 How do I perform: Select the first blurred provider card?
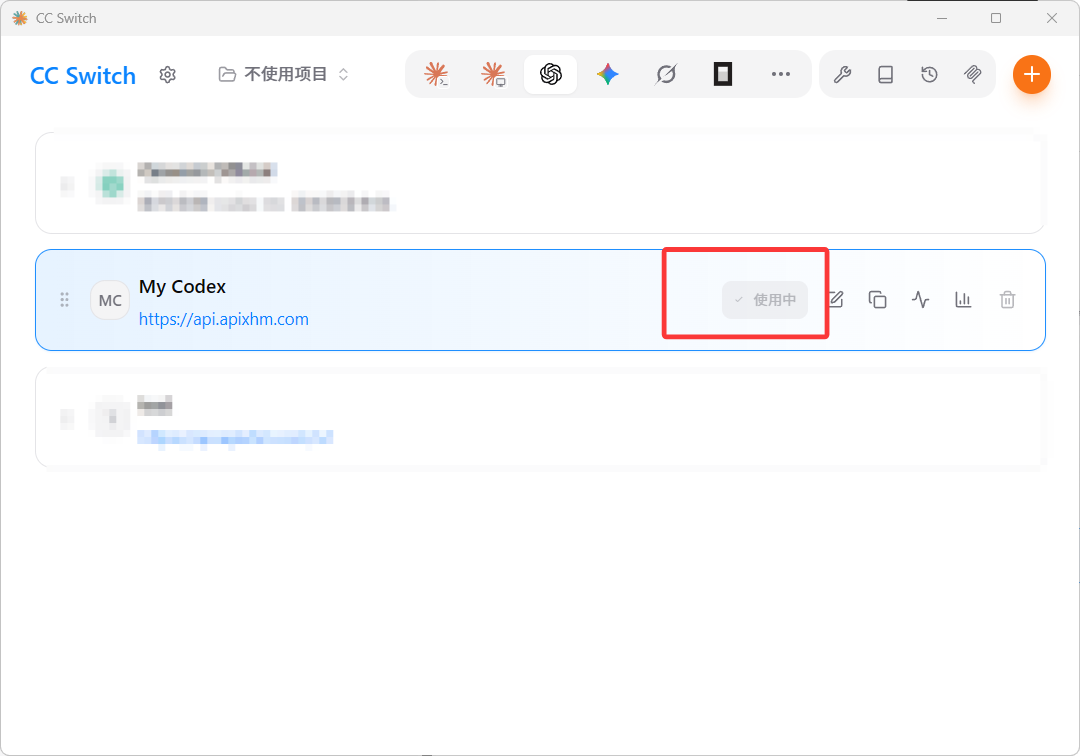pyautogui.click(x=540, y=183)
